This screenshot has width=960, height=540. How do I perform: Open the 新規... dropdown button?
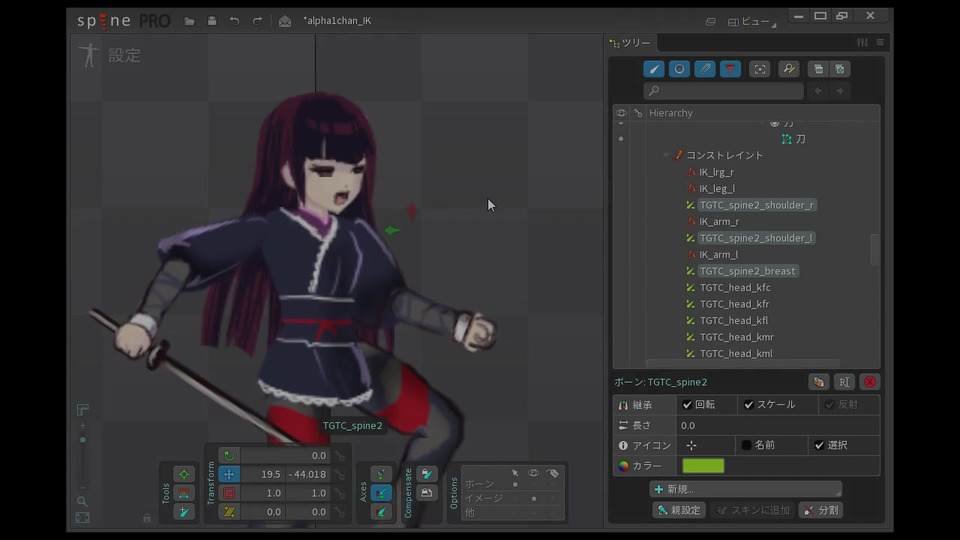pyautogui.click(x=746, y=489)
